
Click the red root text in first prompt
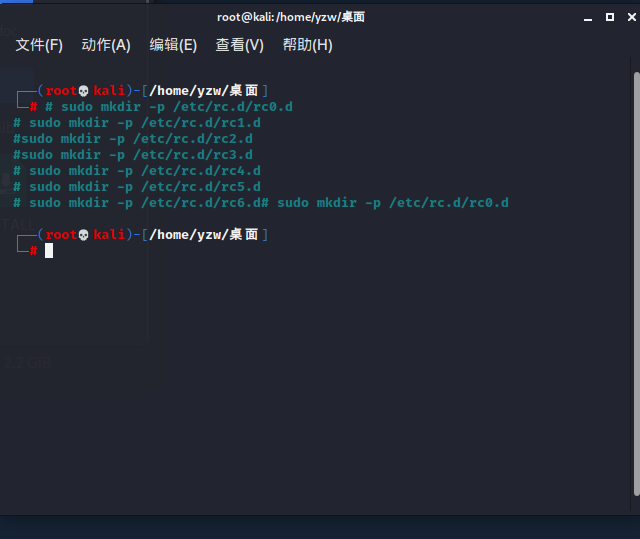[60, 91]
